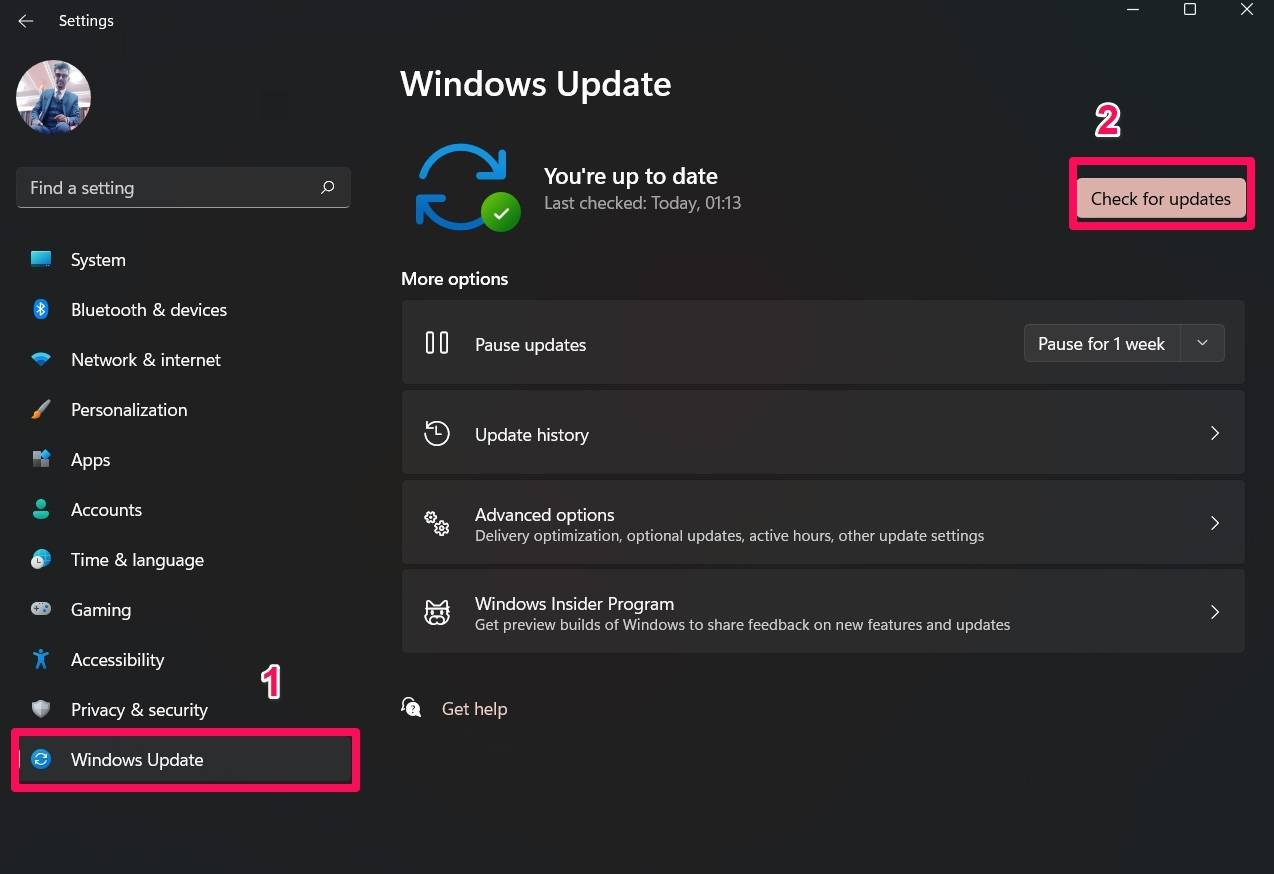1274x874 pixels.
Task: Expand Advanced options row arrow
Action: [1215, 523]
